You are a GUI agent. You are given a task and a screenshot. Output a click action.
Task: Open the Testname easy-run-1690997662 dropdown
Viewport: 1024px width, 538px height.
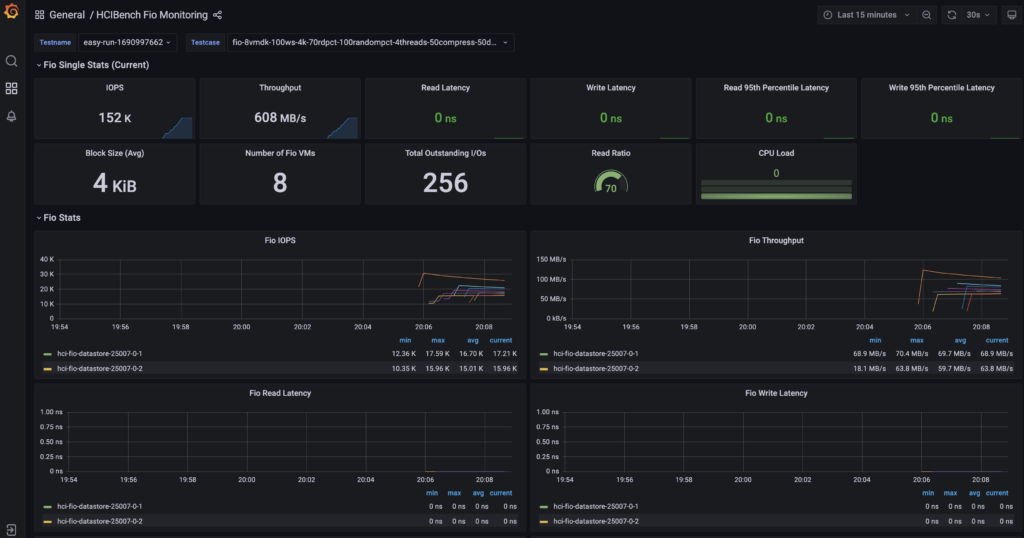127,42
